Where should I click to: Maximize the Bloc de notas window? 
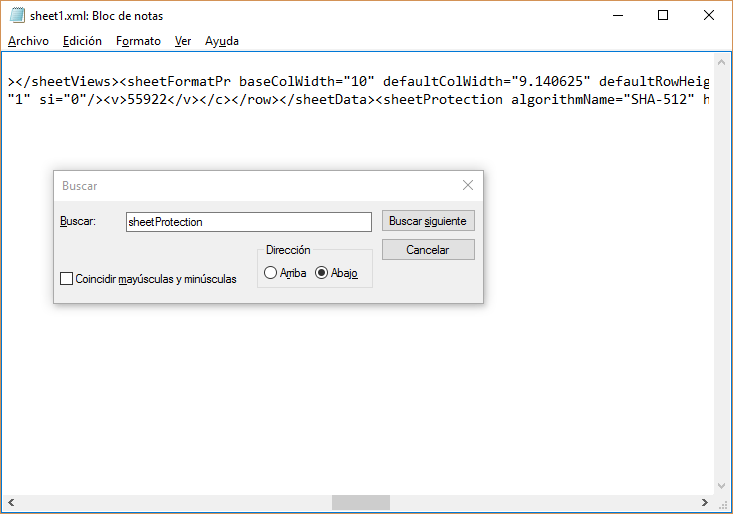663,16
